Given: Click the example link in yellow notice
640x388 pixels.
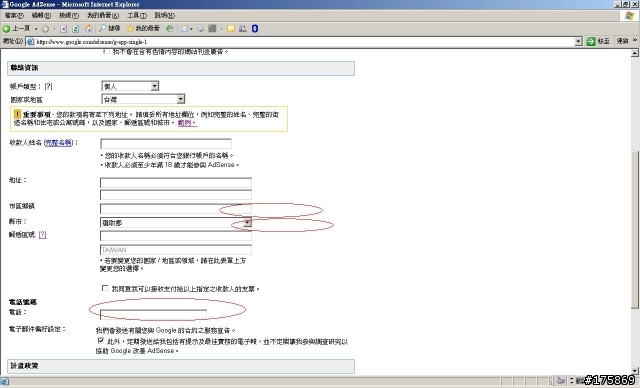Looking at the screenshot, I should tap(187, 122).
